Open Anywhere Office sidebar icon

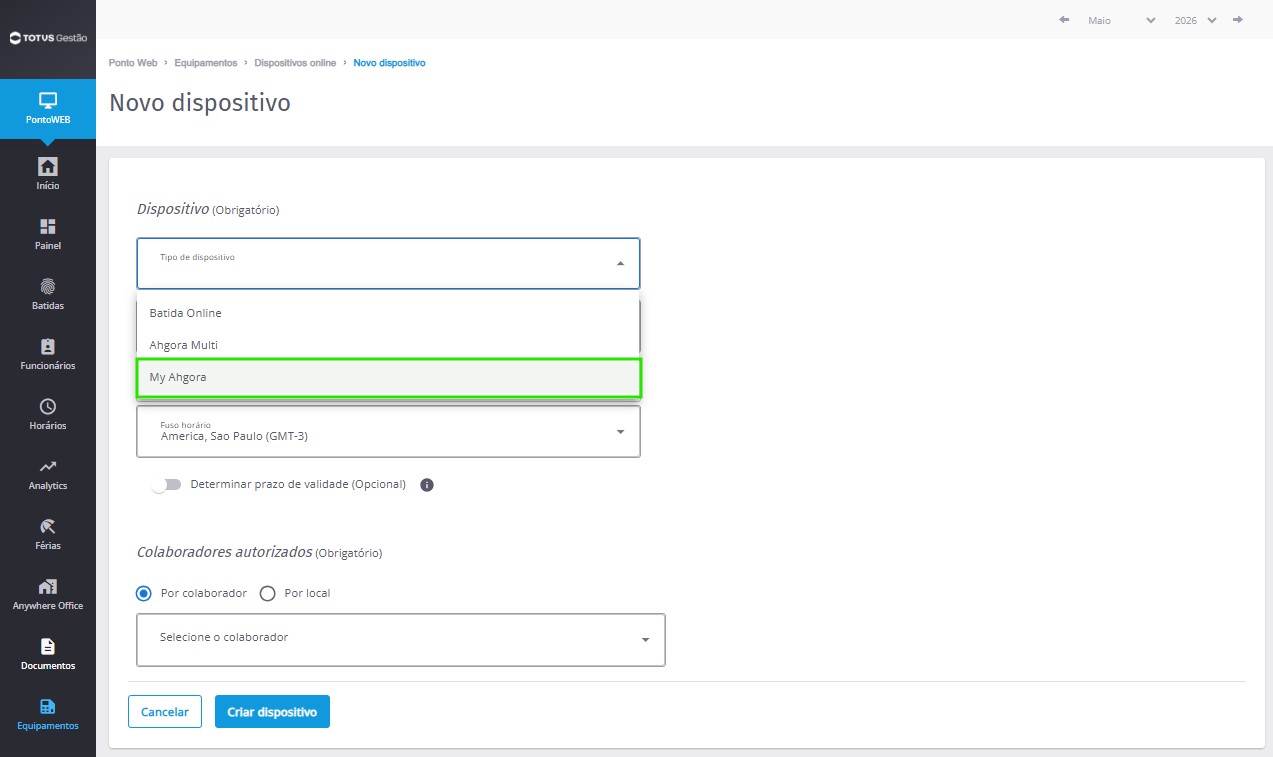[47, 586]
